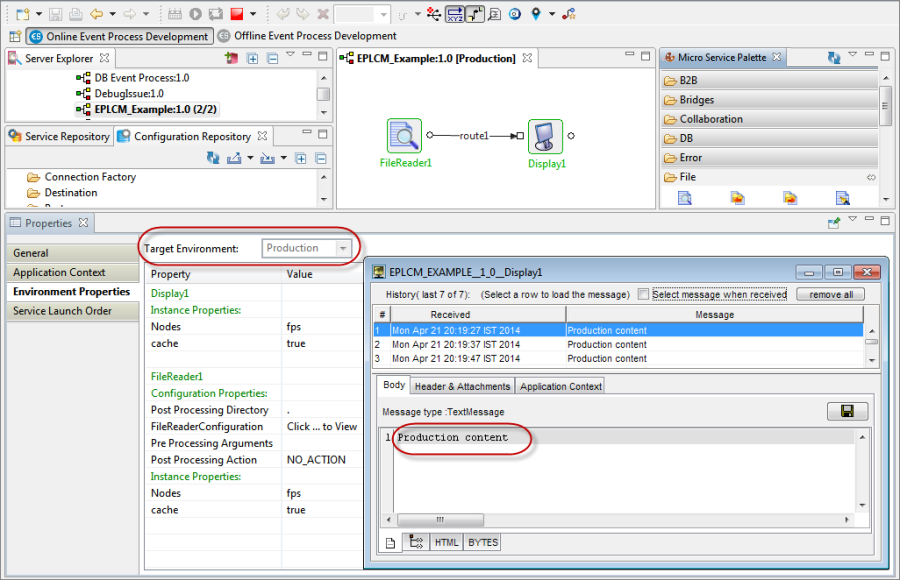Screen dimensions: 900x580
Task: Click Server Explorer's add server icon
Action: (x=231, y=58)
